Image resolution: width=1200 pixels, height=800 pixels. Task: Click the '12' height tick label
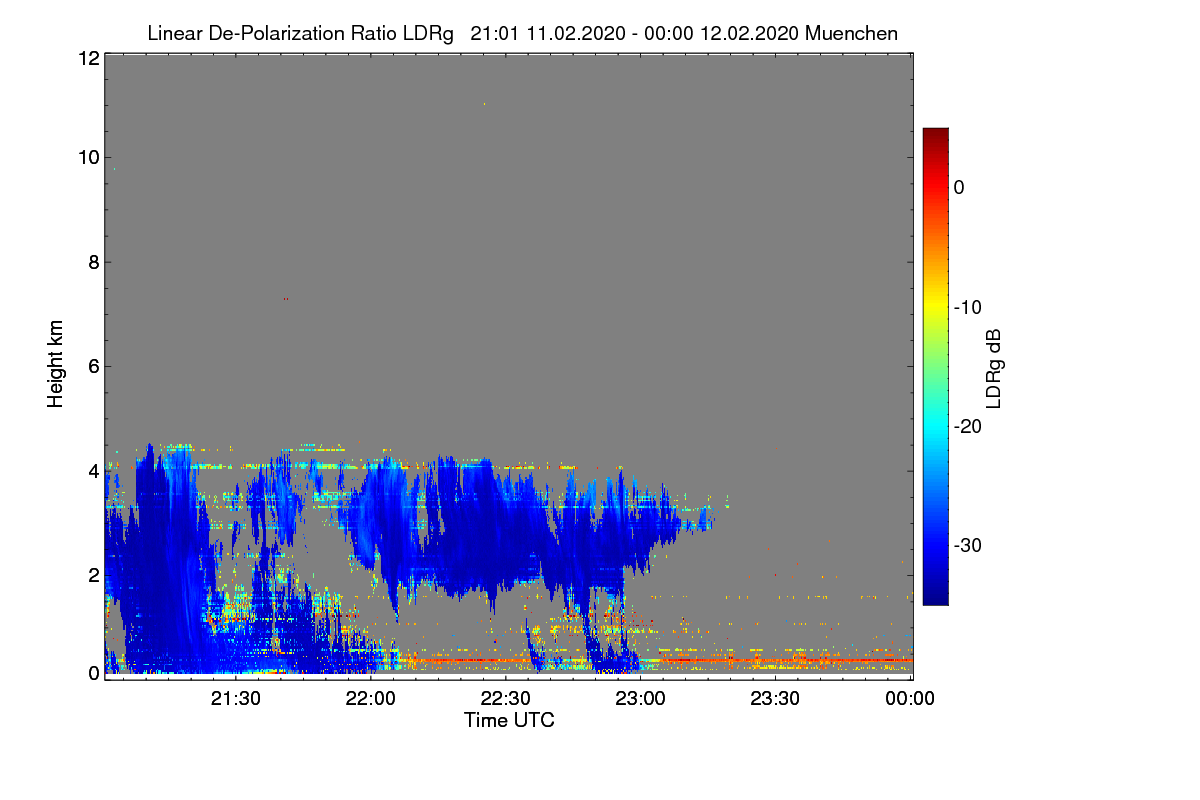point(87,59)
